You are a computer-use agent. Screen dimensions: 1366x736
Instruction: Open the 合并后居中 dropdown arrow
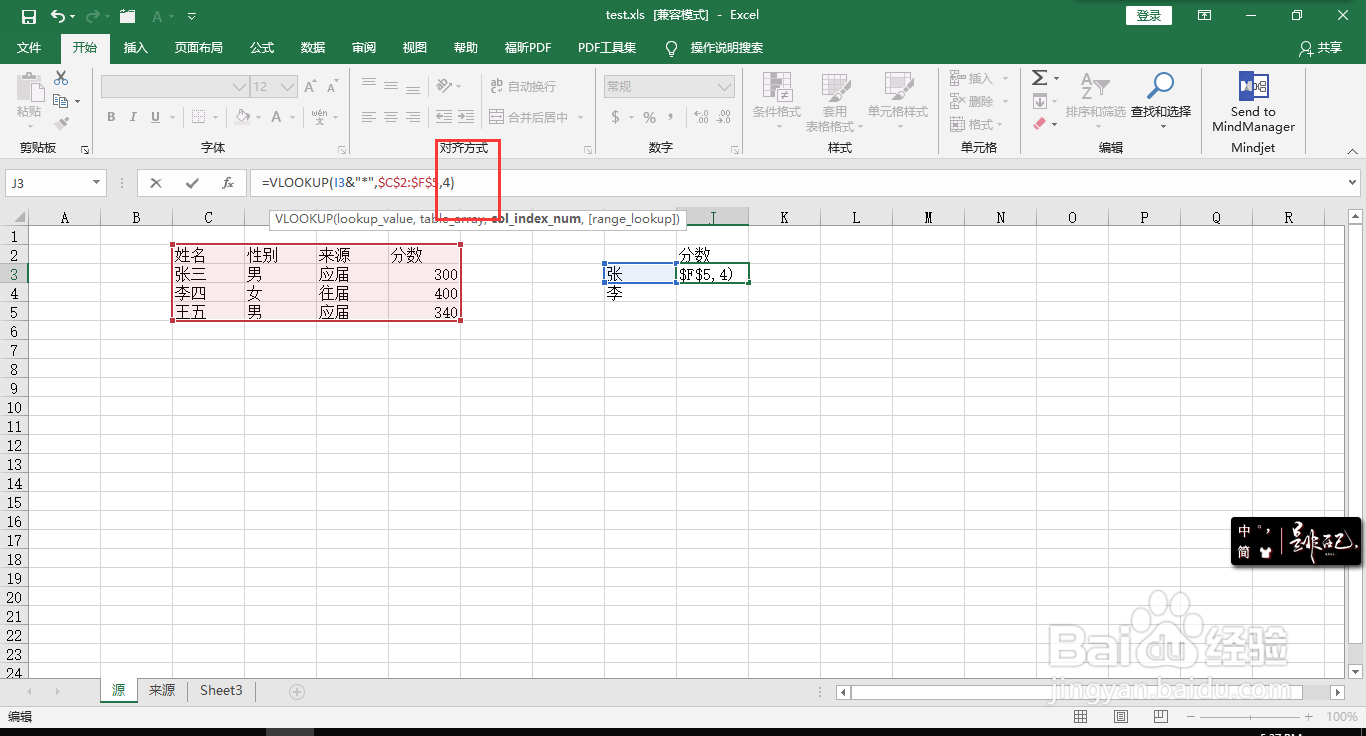pyautogui.click(x=580, y=117)
